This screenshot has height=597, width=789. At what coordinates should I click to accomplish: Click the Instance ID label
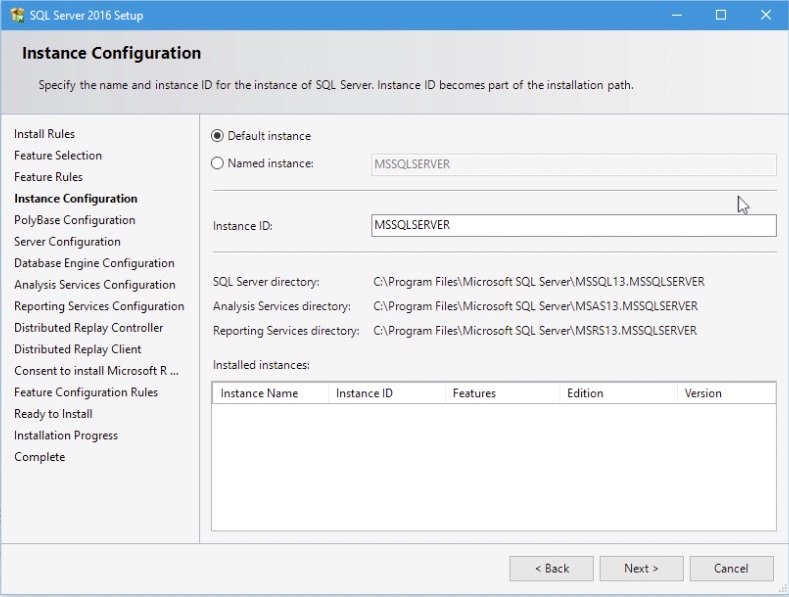pyautogui.click(x=243, y=226)
